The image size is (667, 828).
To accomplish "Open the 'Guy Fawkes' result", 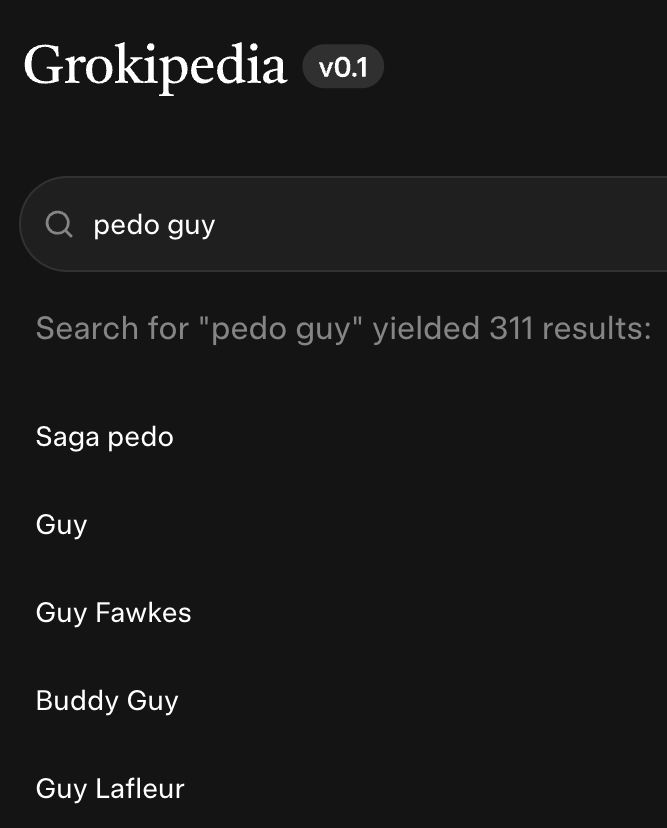I will coord(113,612).
